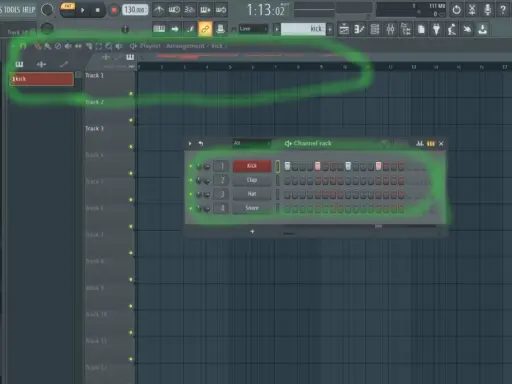Open the Line snap dropdown
This screenshot has height=384, width=512.
coord(253,29)
